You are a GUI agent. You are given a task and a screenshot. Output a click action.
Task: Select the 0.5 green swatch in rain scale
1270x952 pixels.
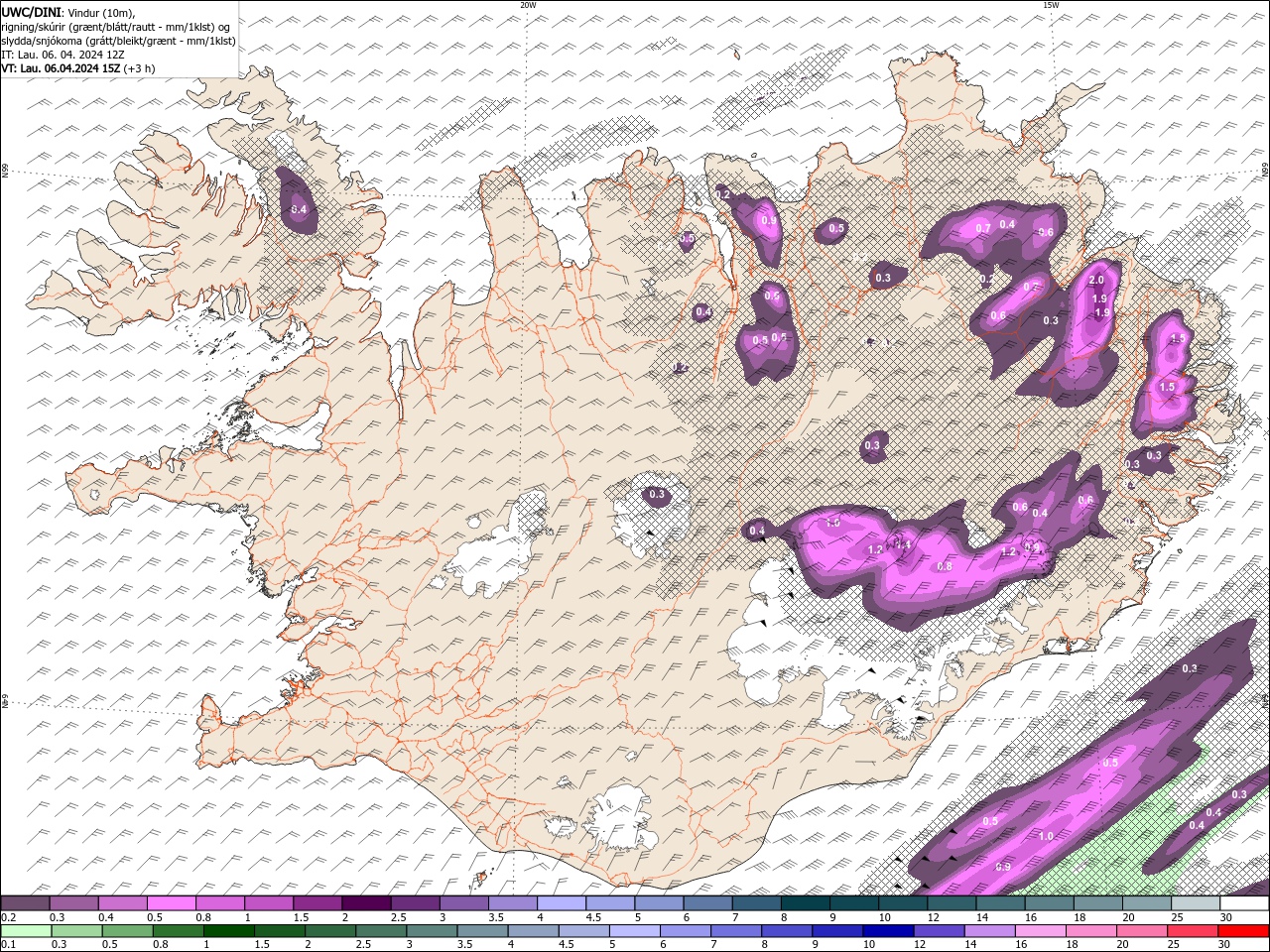click(x=127, y=930)
